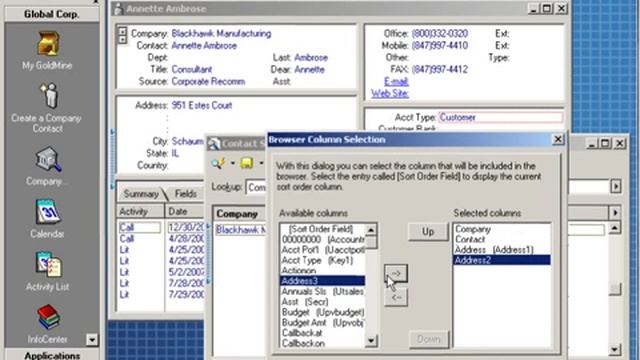Select the Blackhawk row in search results
640x360 pixels.
tap(241, 230)
